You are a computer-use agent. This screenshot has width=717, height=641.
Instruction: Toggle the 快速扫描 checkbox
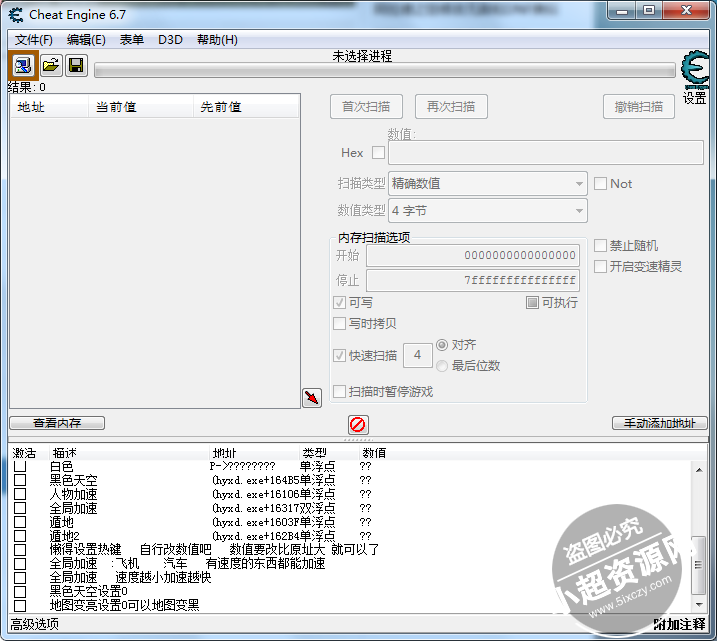pyautogui.click(x=339, y=355)
